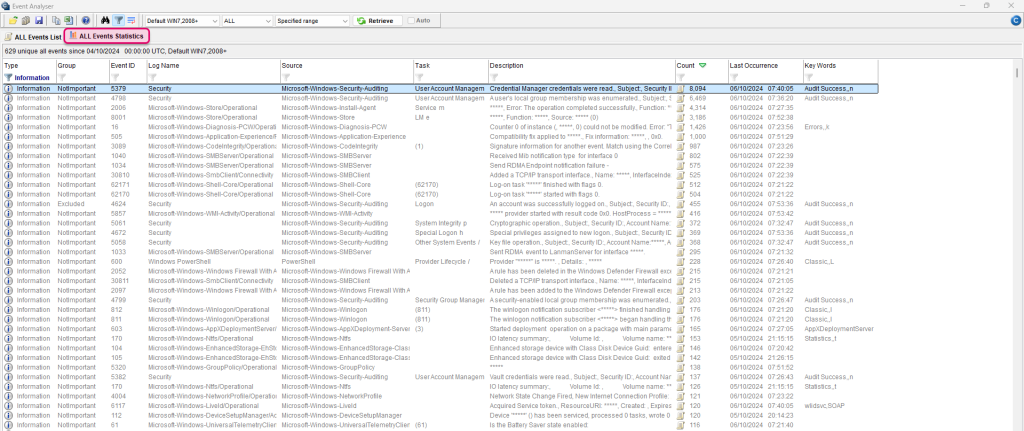Click Errors key words cell on event 16

pos(817,127)
